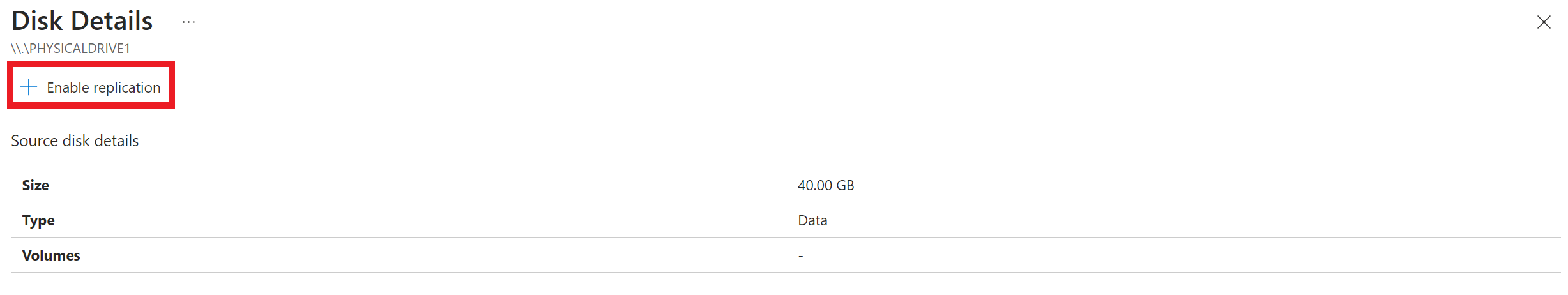This screenshot has width=1568, height=295.
Task: Click the divider line below the Size row
Action: pyautogui.click(x=766, y=202)
